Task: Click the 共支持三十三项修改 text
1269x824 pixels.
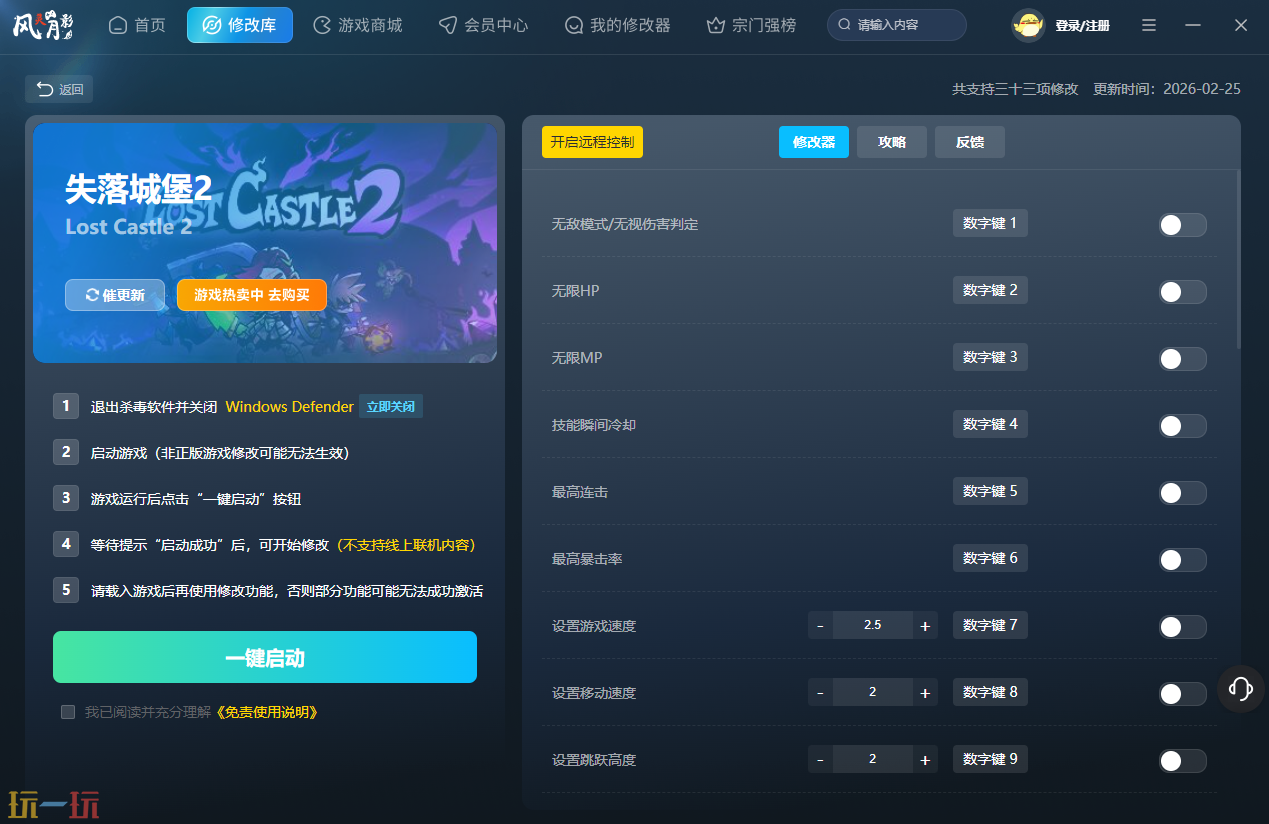Action: pos(1015,89)
